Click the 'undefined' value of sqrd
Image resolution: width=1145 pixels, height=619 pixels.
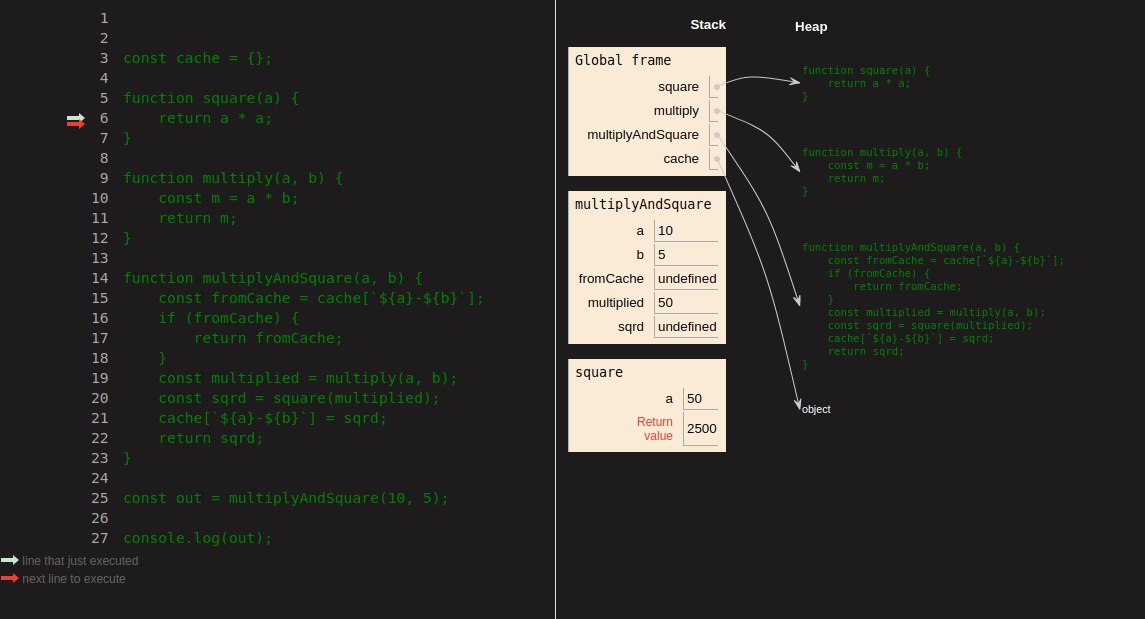(686, 327)
